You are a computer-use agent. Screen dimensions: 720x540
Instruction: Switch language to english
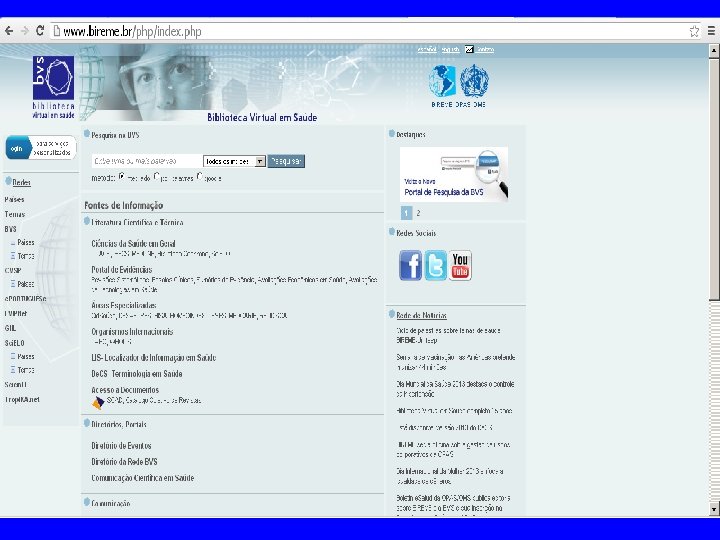(x=450, y=49)
